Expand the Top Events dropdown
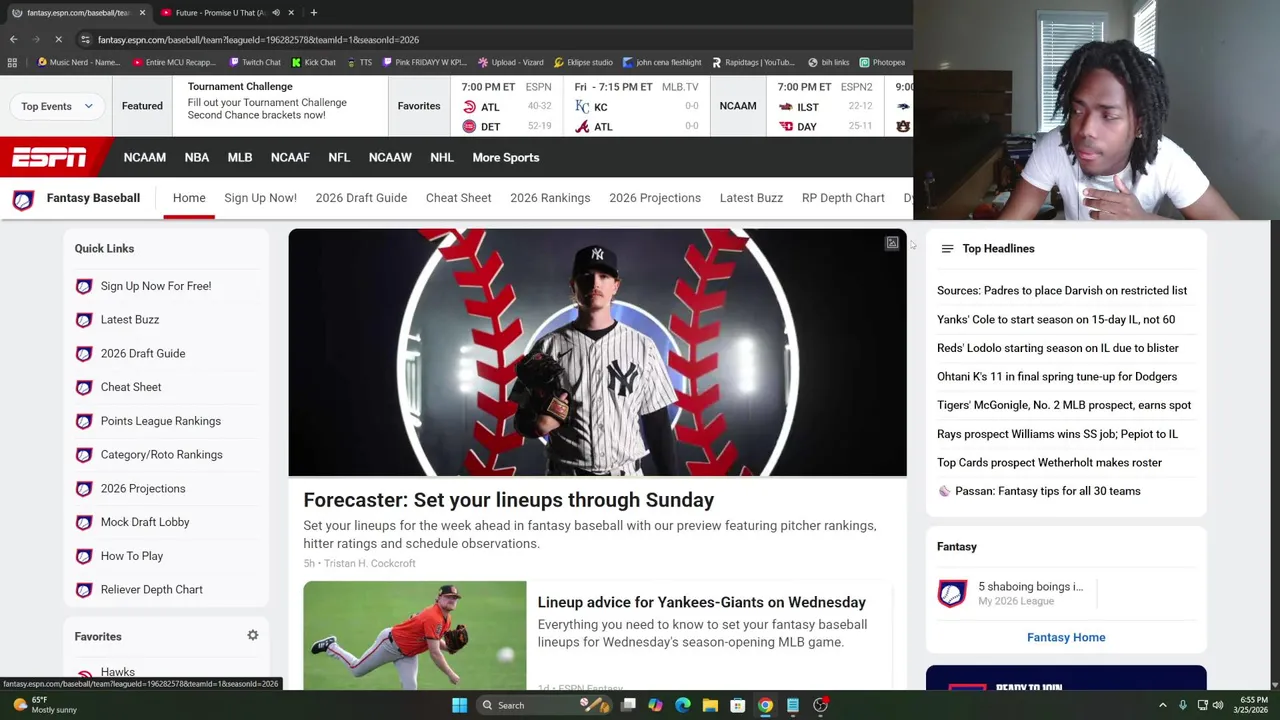 57,106
